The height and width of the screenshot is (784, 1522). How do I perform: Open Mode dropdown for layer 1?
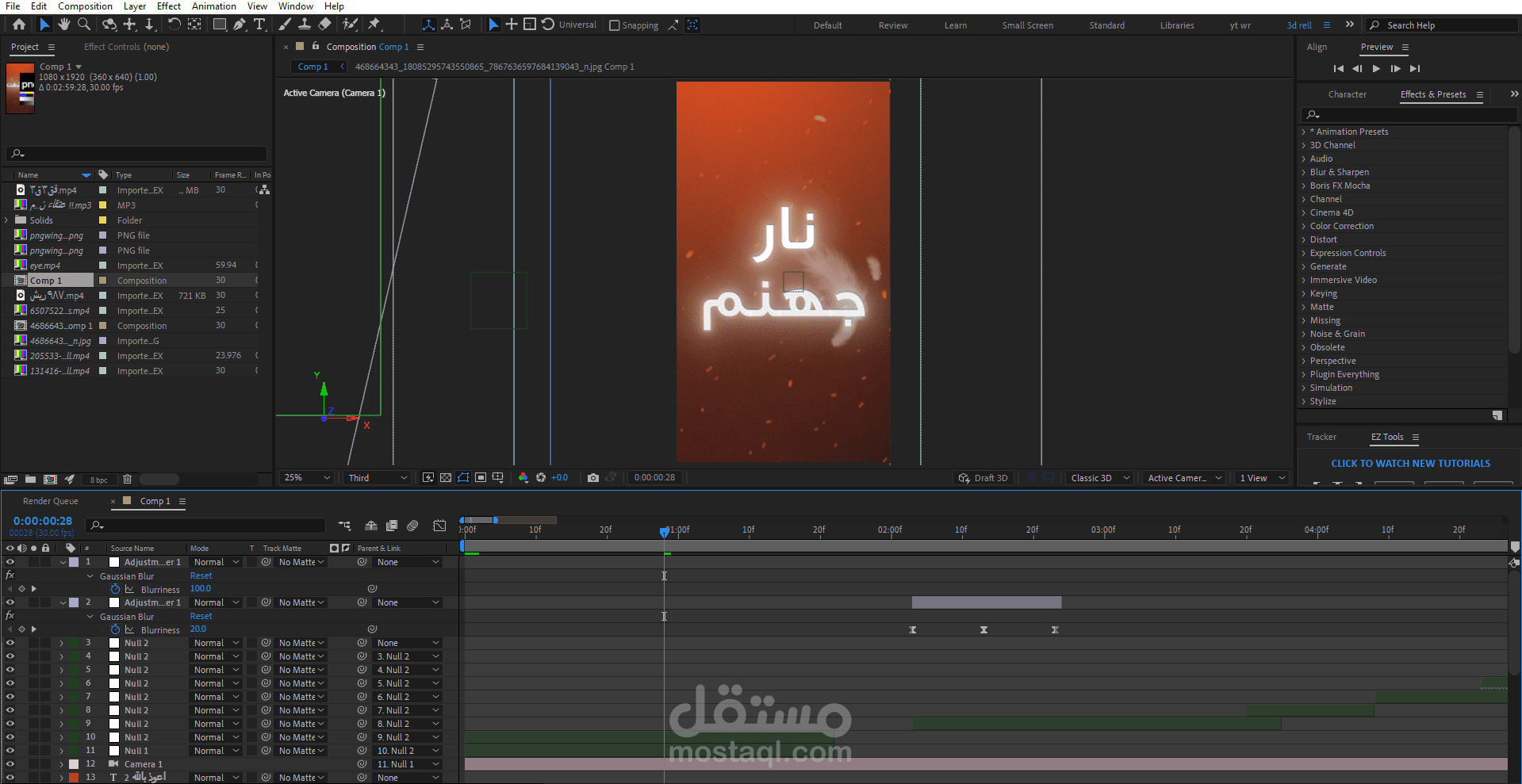click(216, 562)
